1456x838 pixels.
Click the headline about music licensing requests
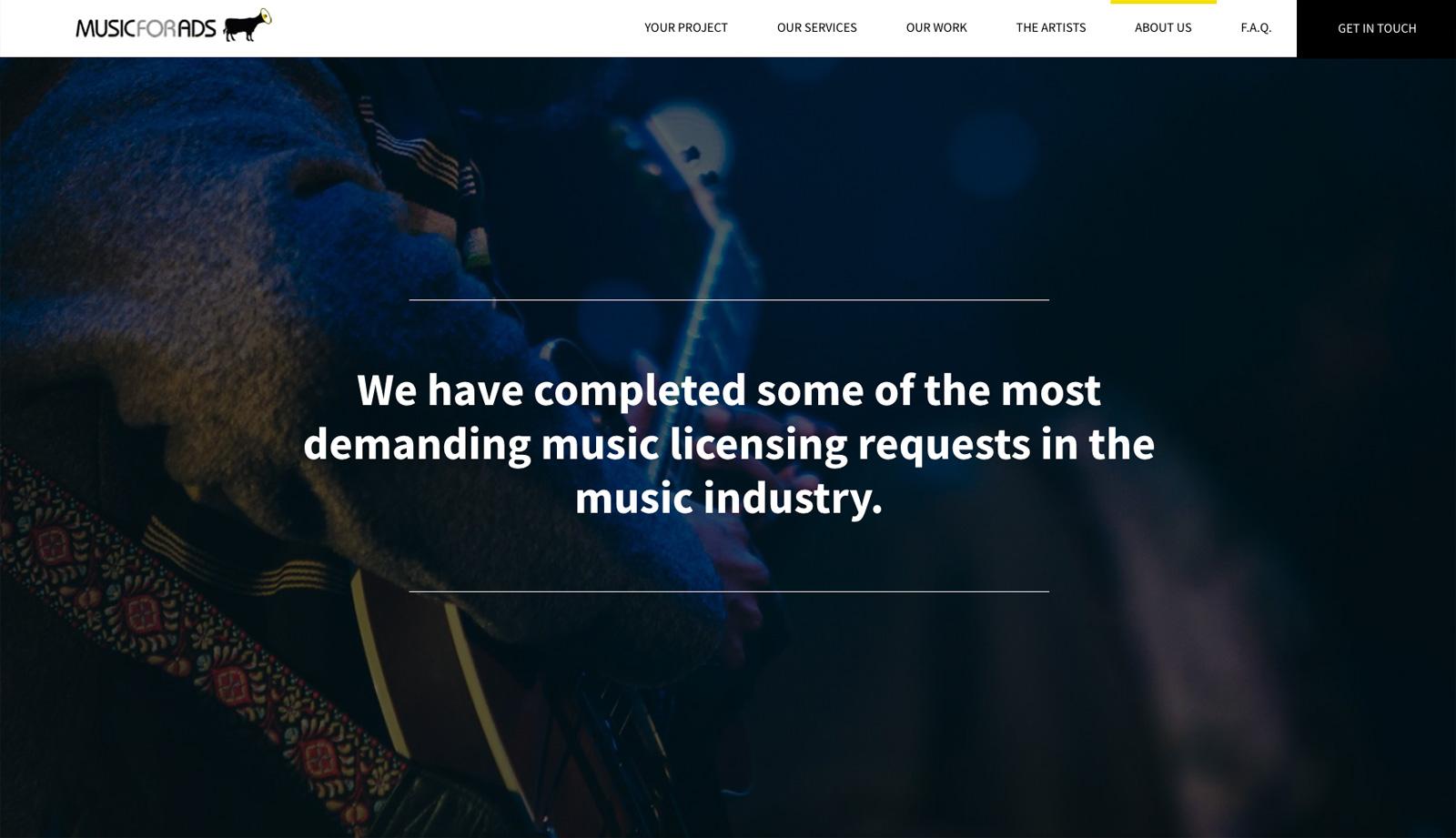729,444
